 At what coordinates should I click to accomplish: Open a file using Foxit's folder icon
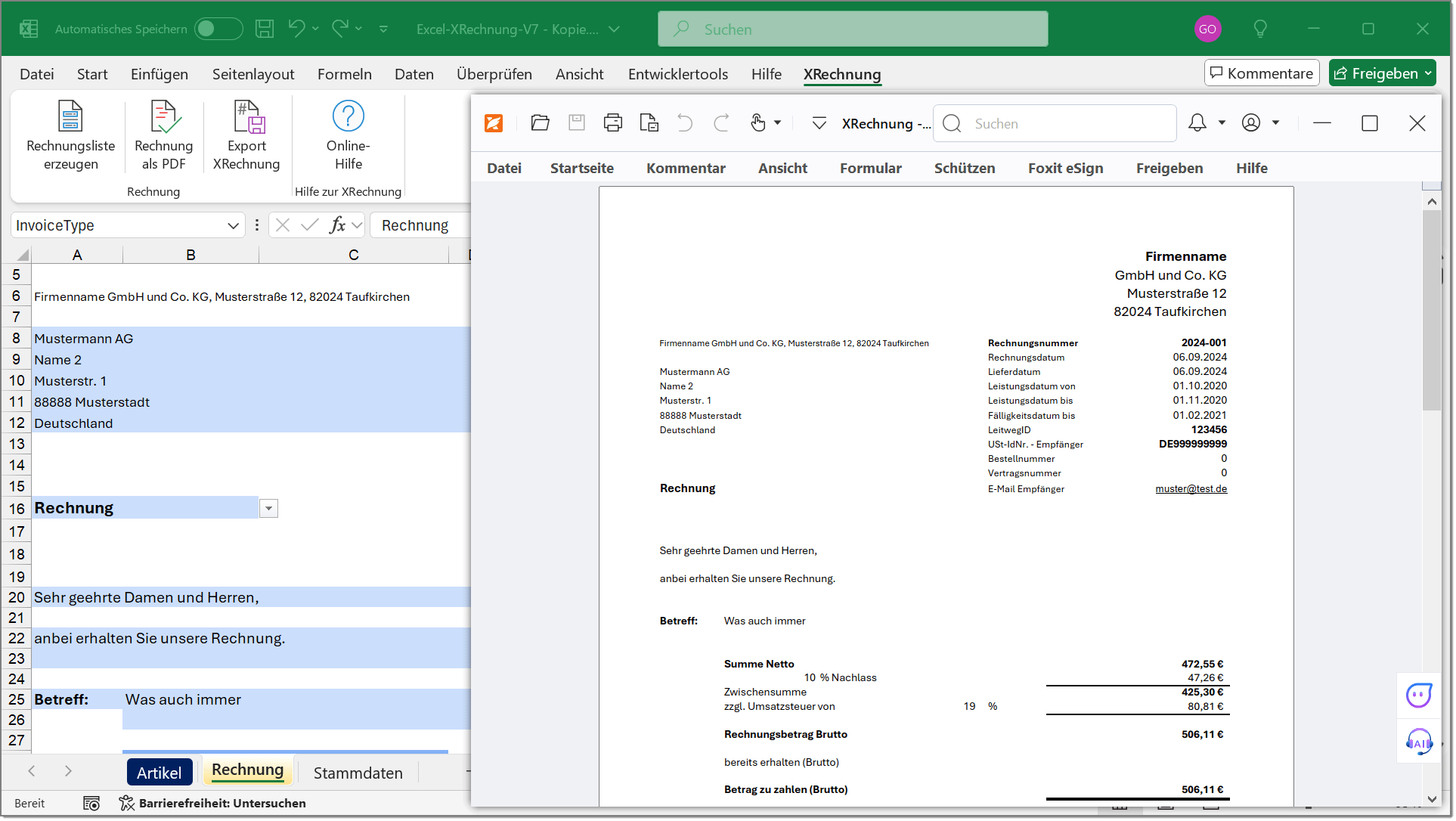[540, 122]
